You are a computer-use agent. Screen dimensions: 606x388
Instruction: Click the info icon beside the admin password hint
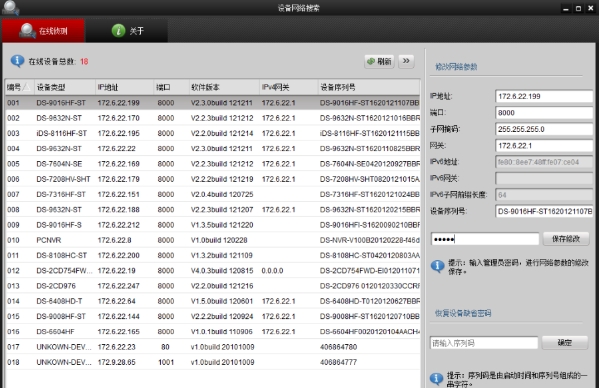click(437, 266)
